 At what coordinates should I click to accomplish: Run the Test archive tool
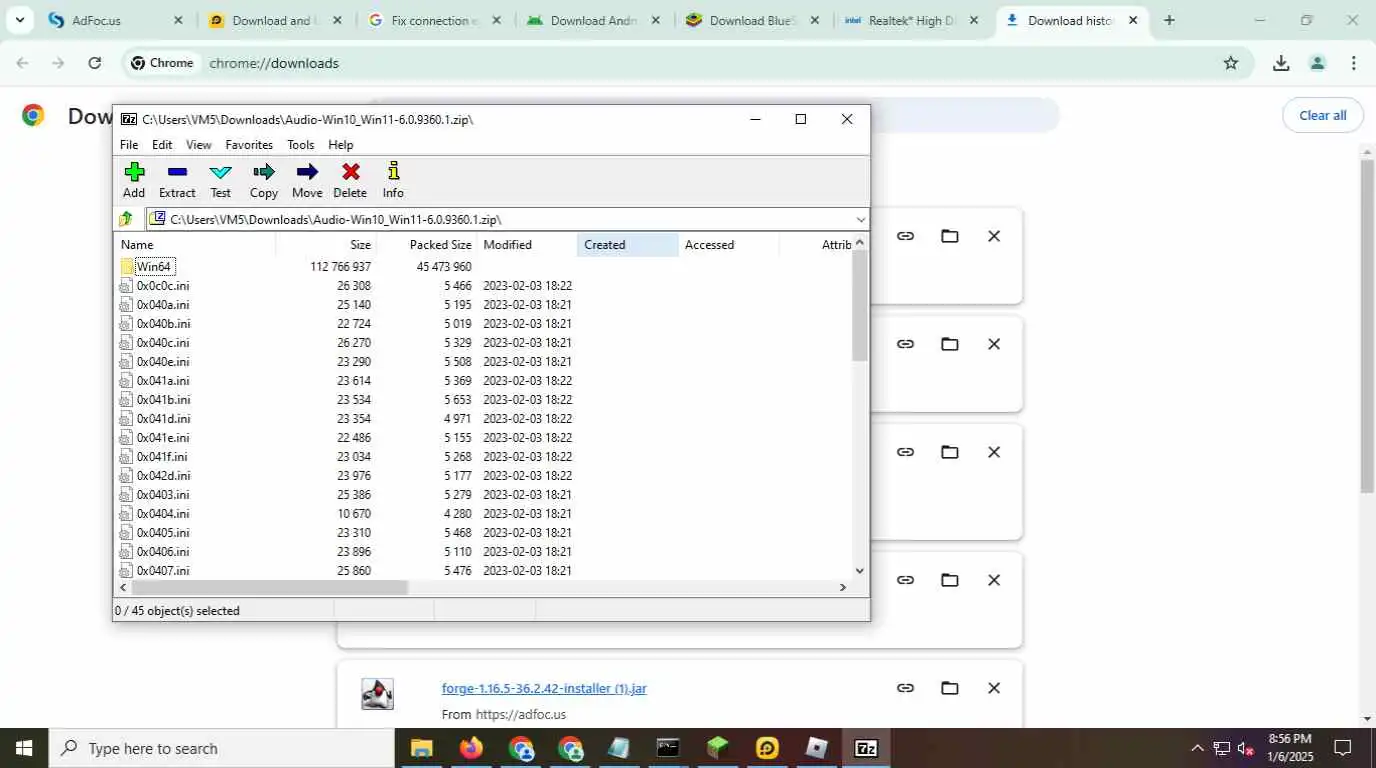(221, 180)
